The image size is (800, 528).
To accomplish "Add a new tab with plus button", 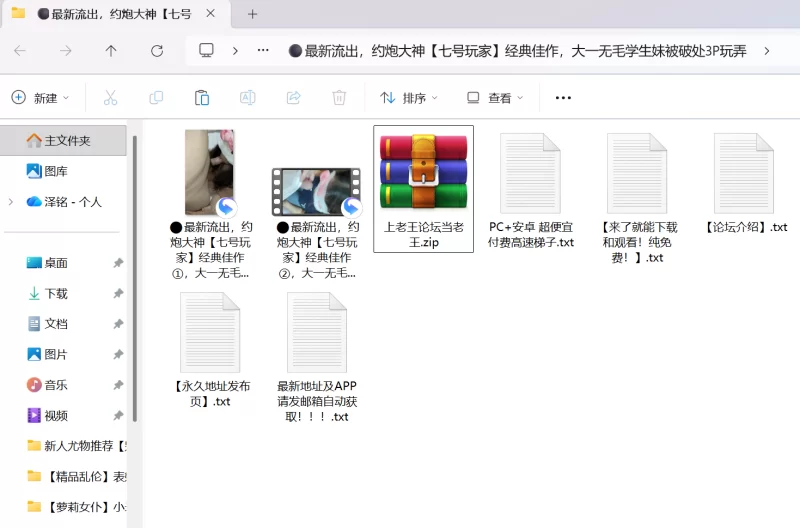I will click(253, 14).
